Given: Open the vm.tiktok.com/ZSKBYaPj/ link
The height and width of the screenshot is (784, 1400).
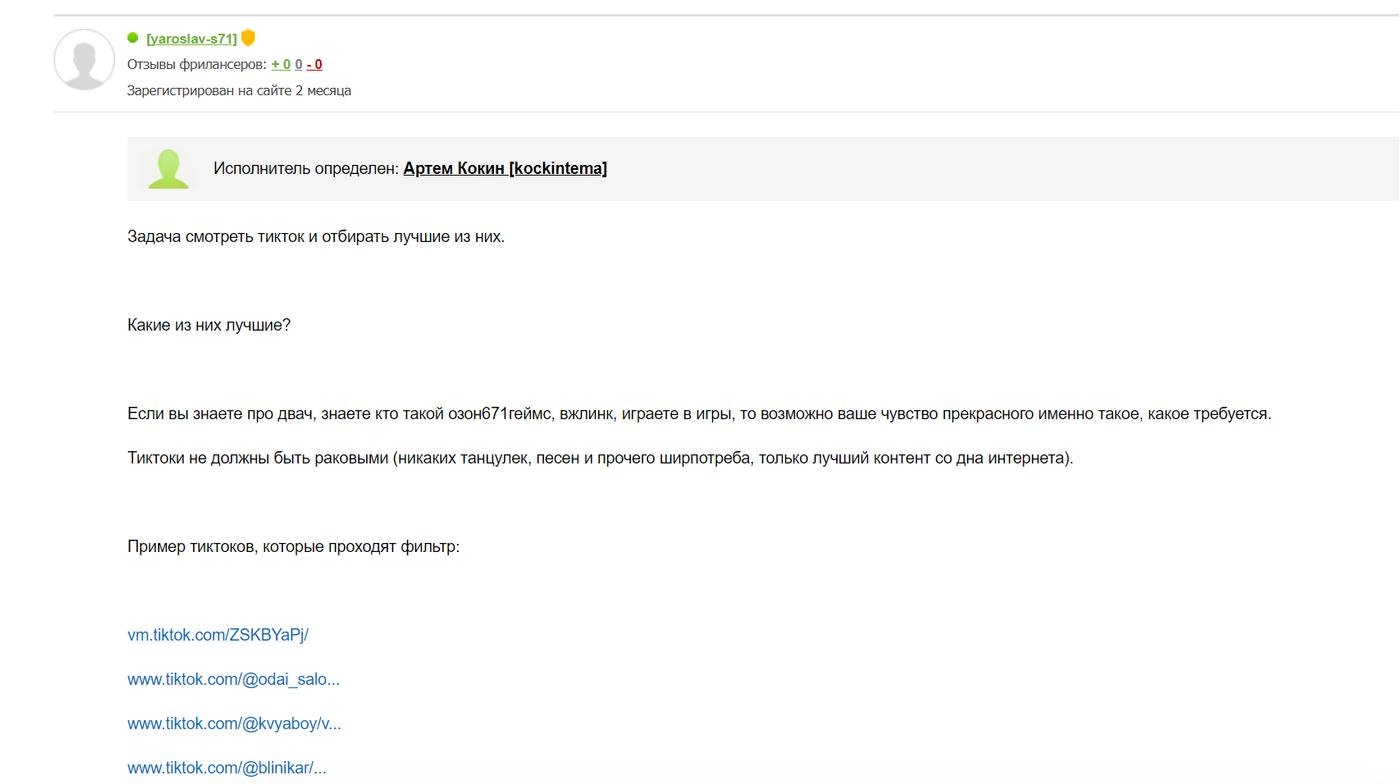Looking at the screenshot, I should [218, 635].
